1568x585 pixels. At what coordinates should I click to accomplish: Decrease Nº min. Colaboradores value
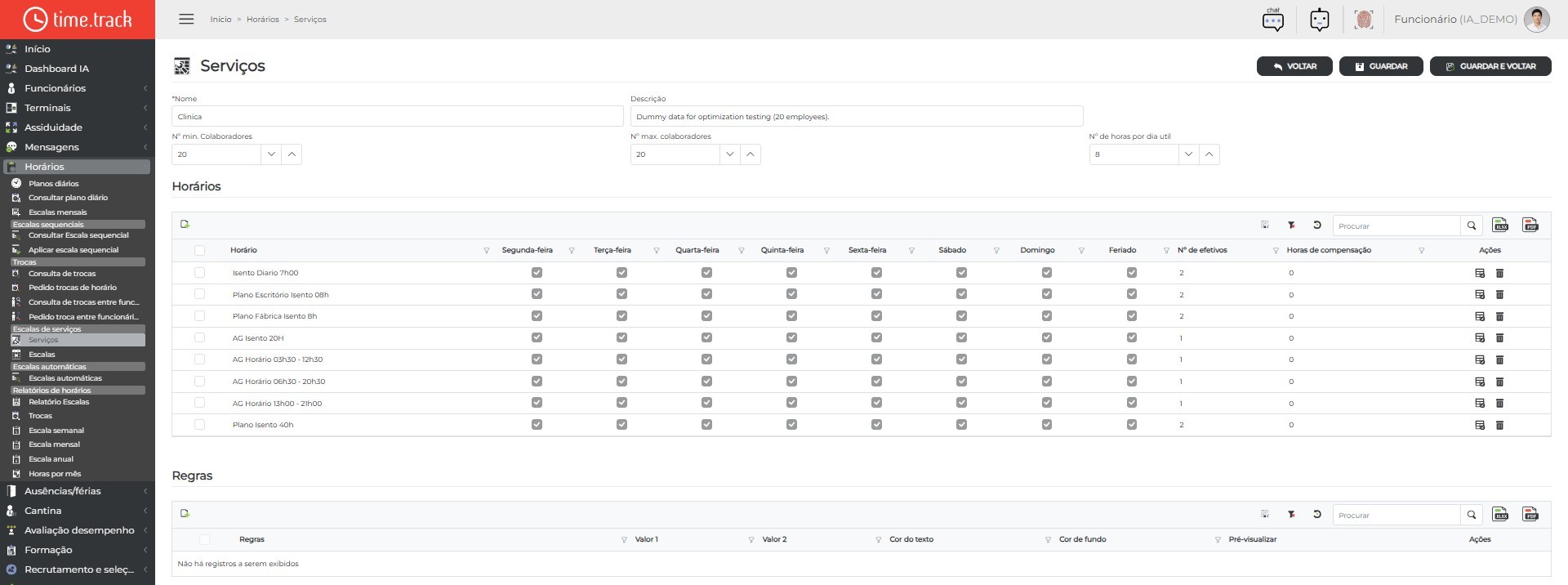tap(271, 154)
